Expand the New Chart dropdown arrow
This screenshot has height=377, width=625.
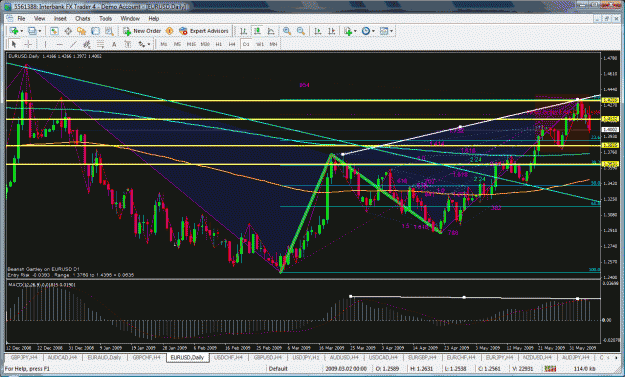tap(22, 31)
